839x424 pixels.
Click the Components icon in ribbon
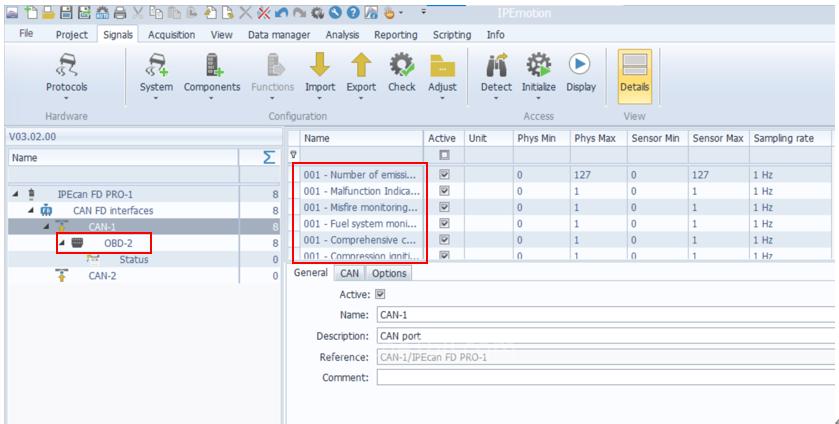click(211, 66)
